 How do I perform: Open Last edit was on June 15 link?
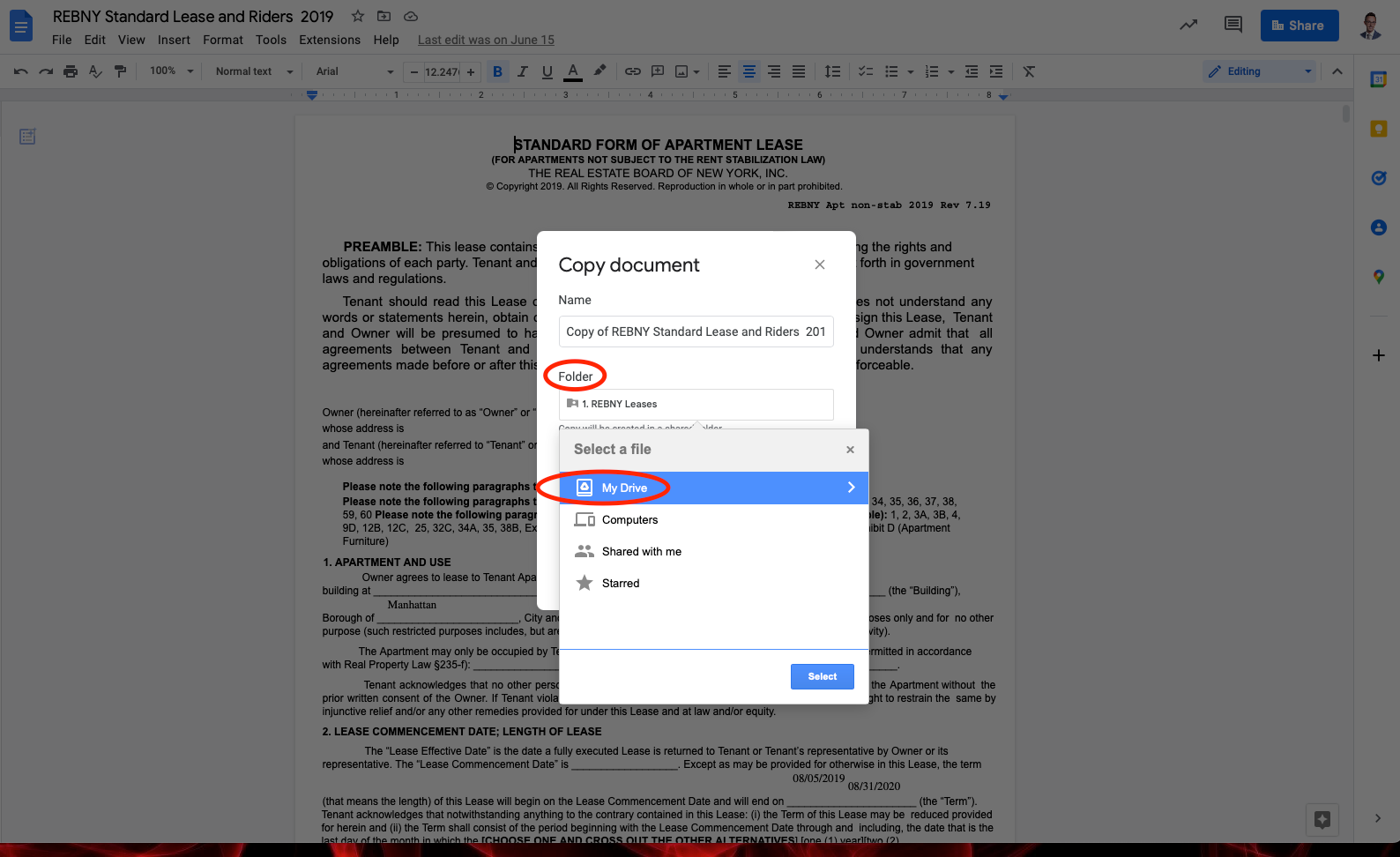(x=486, y=40)
